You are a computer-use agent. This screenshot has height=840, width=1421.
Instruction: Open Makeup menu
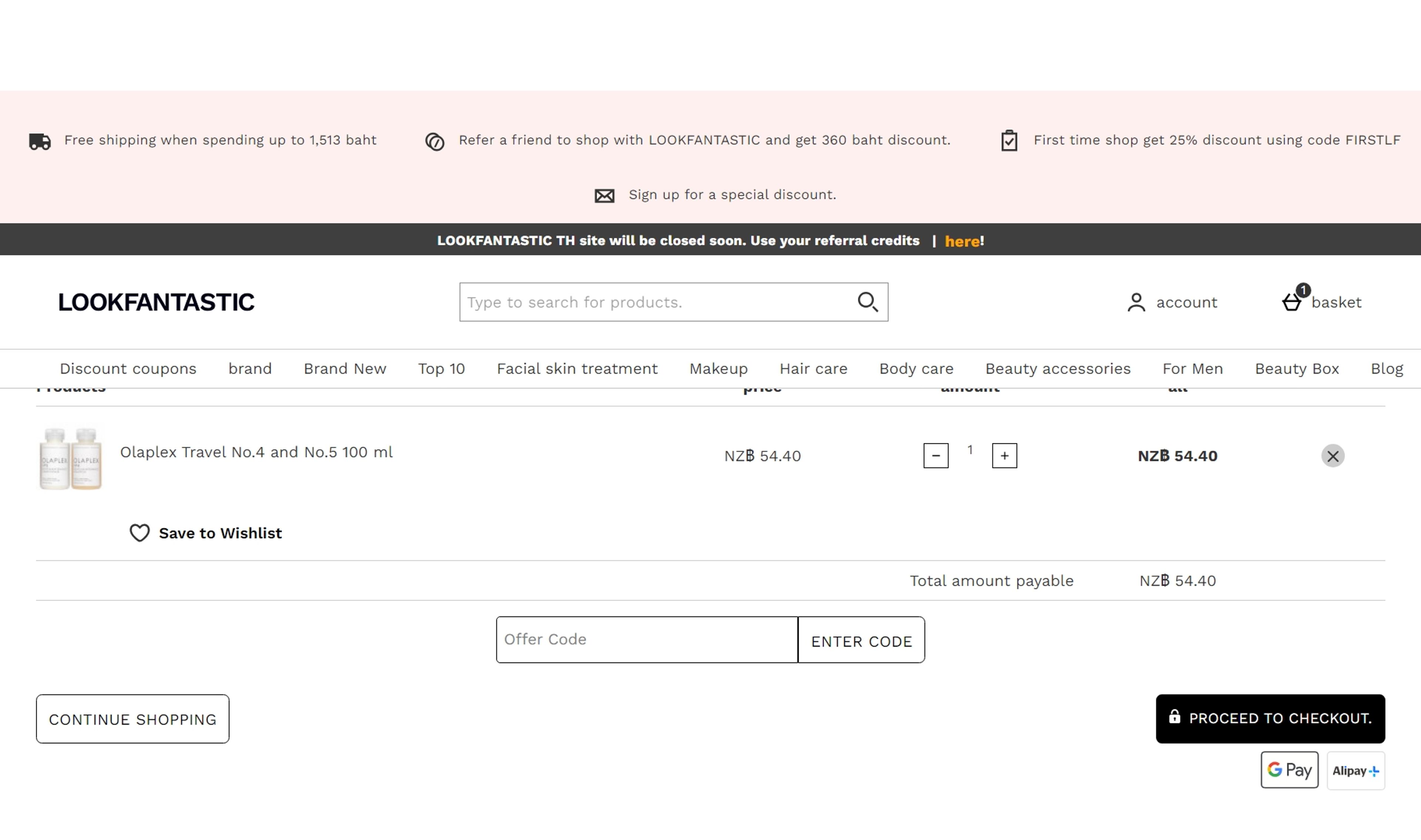coord(719,369)
